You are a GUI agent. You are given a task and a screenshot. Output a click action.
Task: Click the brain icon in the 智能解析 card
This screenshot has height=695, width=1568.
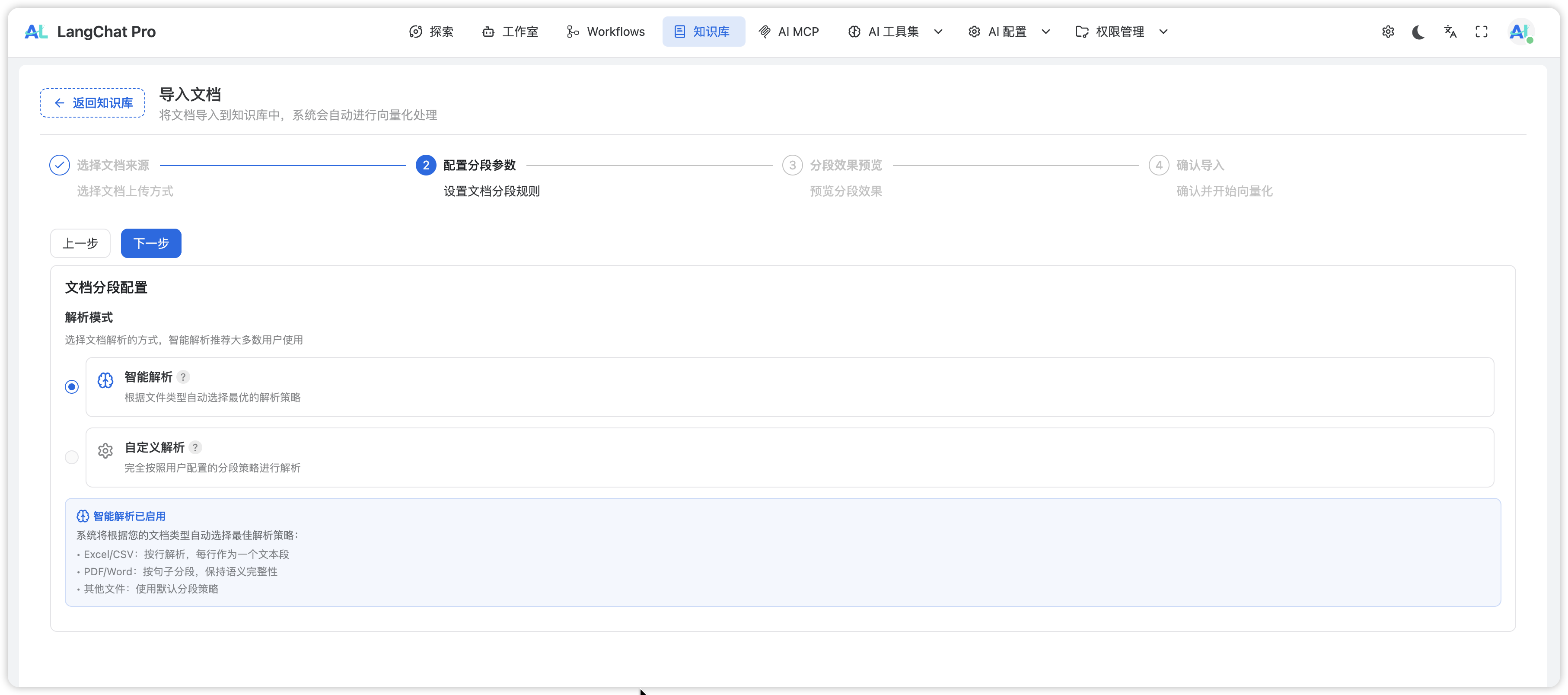pyautogui.click(x=105, y=380)
